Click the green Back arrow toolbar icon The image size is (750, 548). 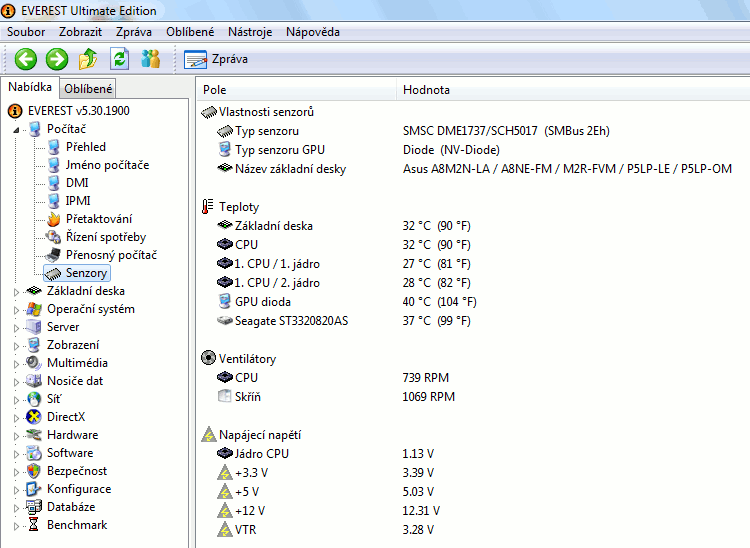coord(26,59)
